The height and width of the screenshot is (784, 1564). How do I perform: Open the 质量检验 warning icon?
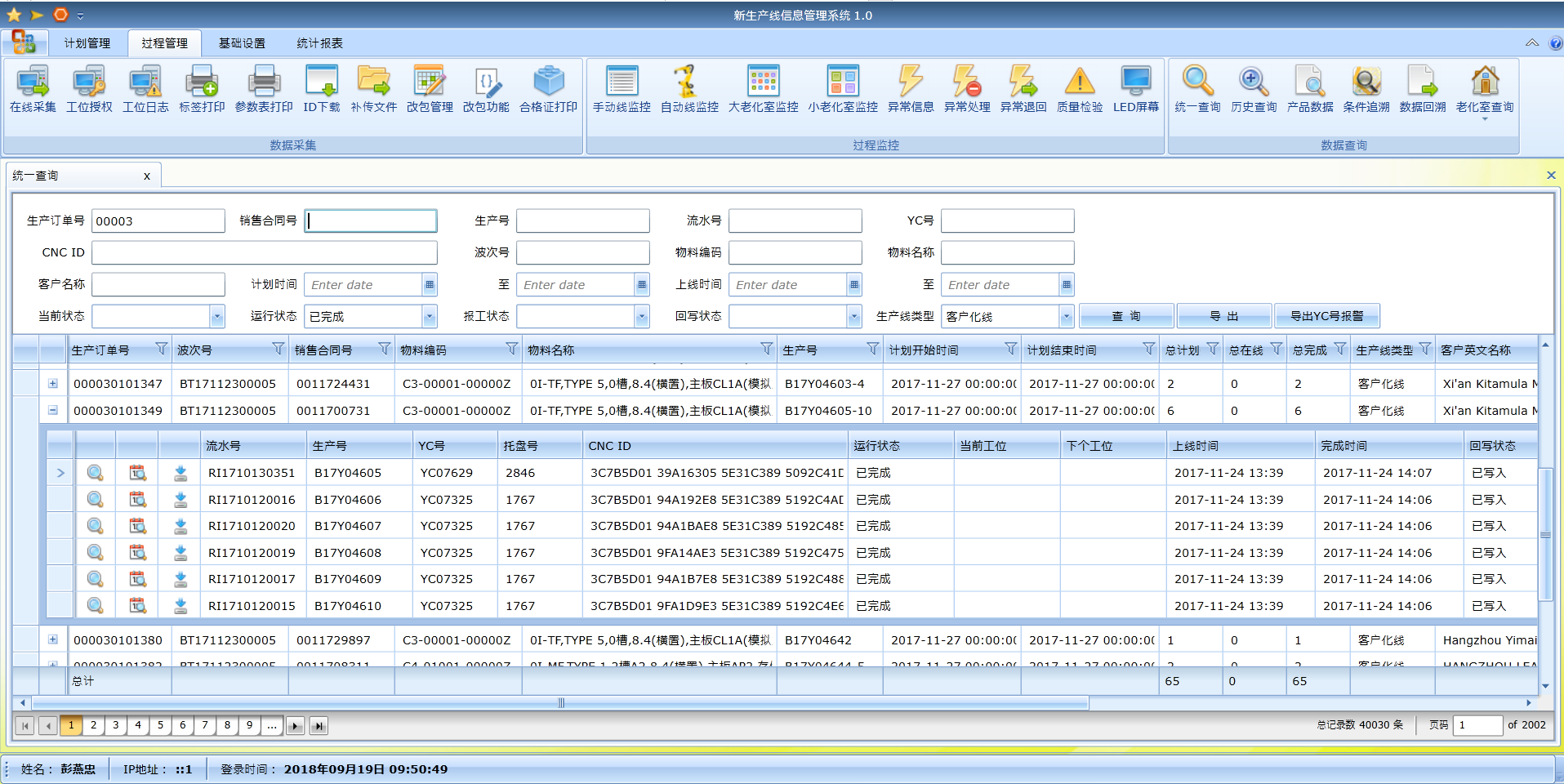(1079, 89)
